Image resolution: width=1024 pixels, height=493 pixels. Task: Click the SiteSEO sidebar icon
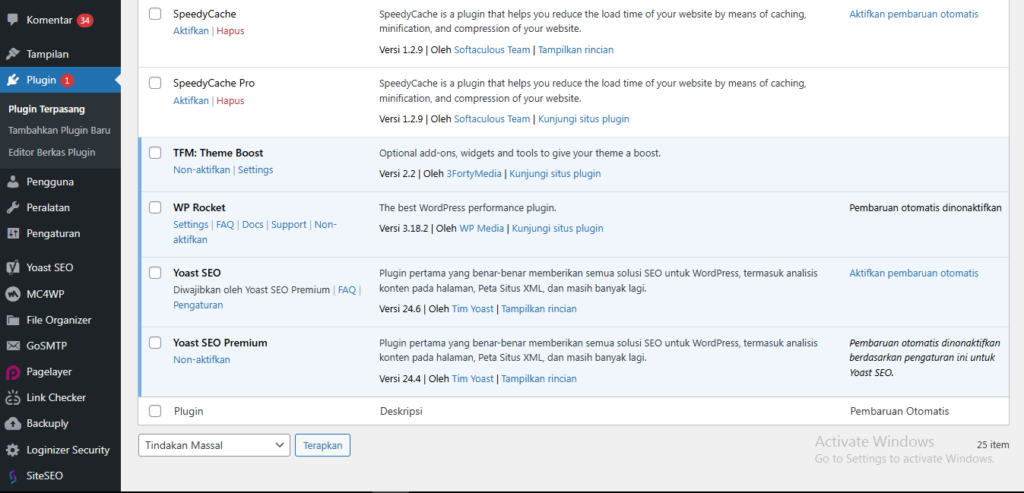[12, 476]
